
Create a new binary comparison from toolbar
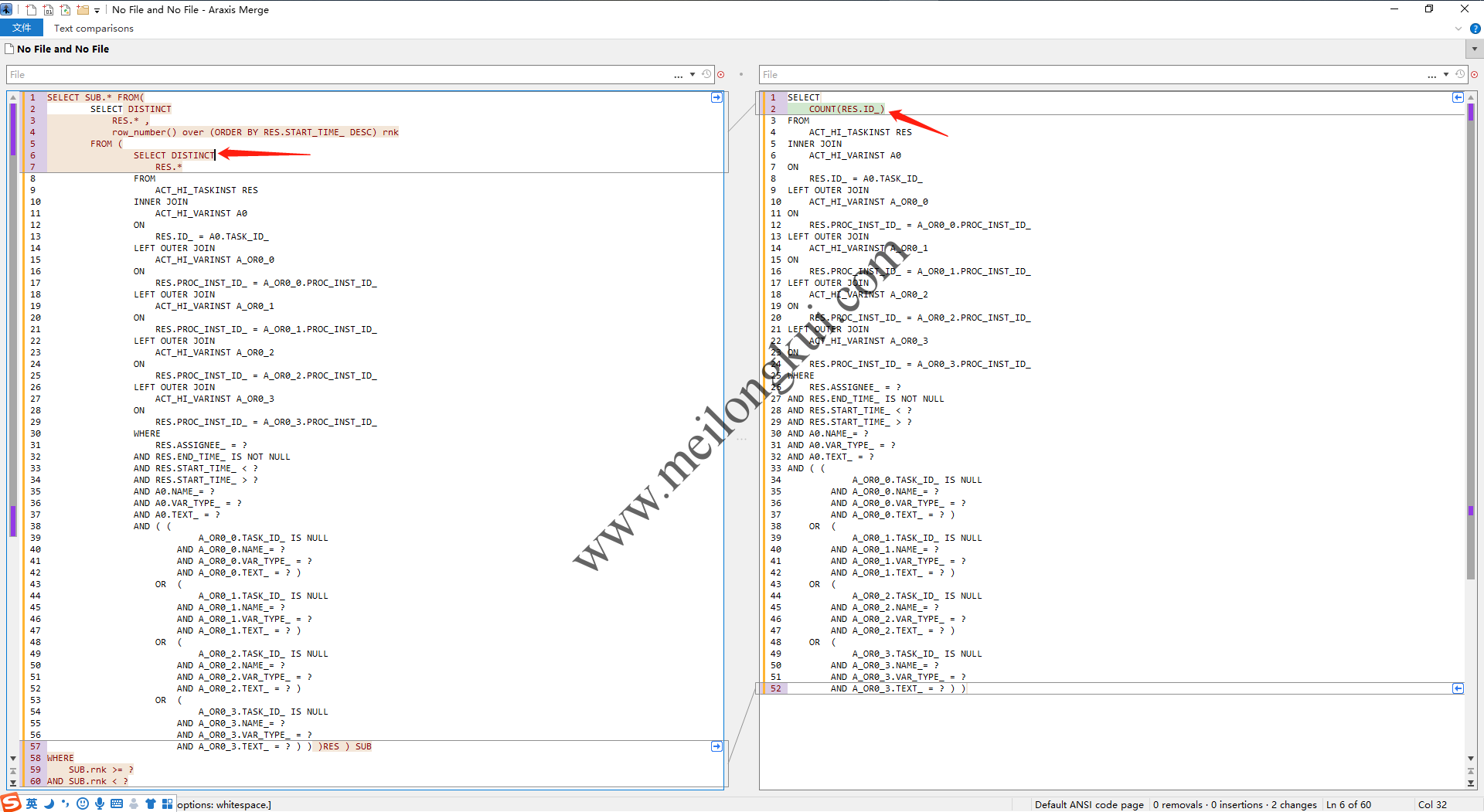[x=49, y=10]
